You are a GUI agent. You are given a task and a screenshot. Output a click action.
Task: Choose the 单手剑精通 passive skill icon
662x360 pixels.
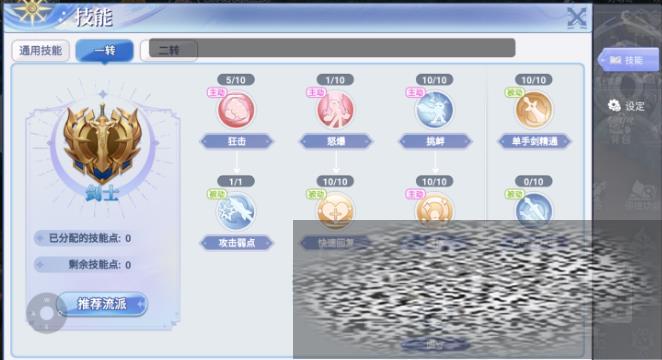pyautogui.click(x=534, y=110)
